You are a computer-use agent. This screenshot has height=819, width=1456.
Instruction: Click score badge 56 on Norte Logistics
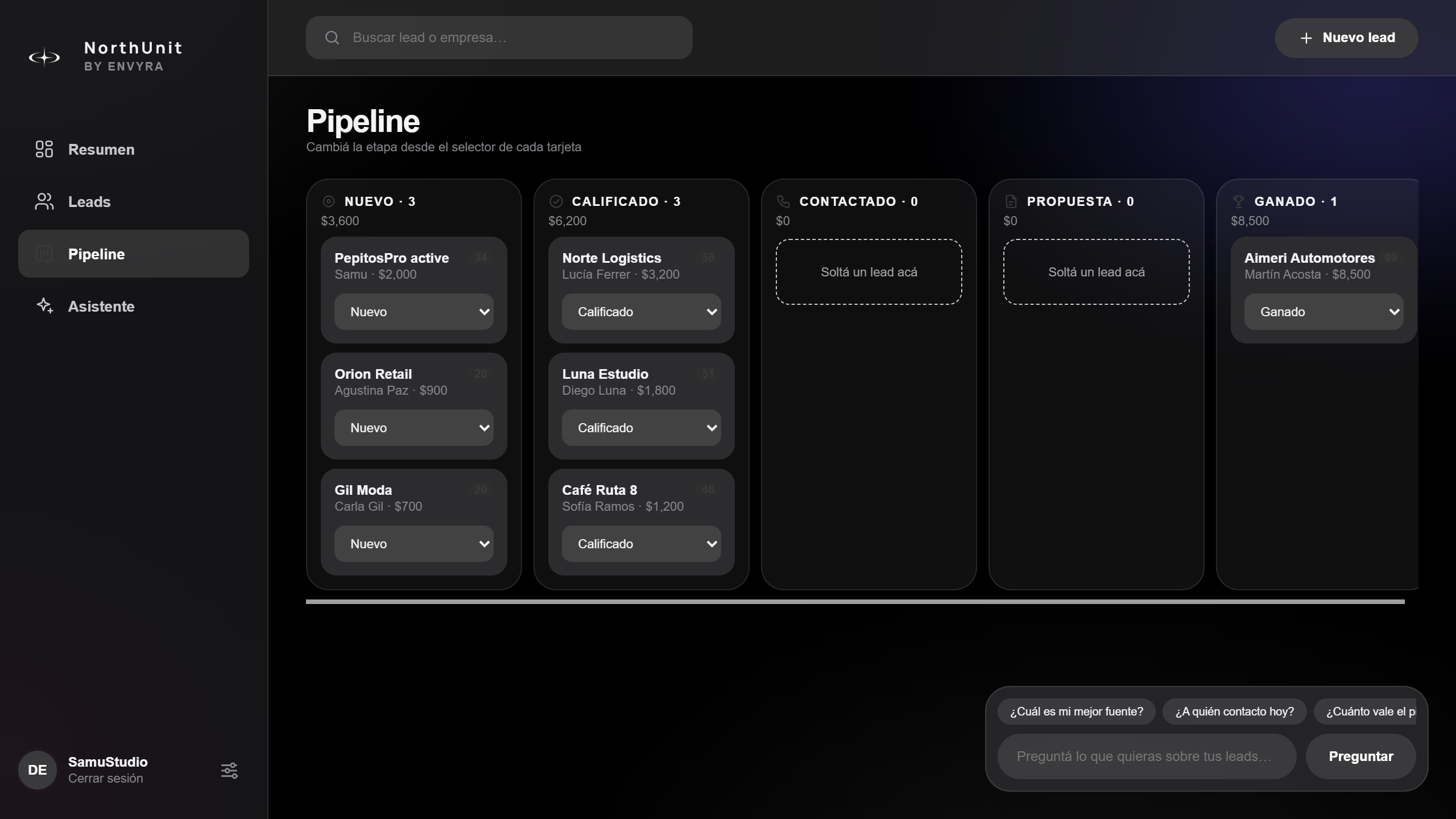tap(708, 258)
